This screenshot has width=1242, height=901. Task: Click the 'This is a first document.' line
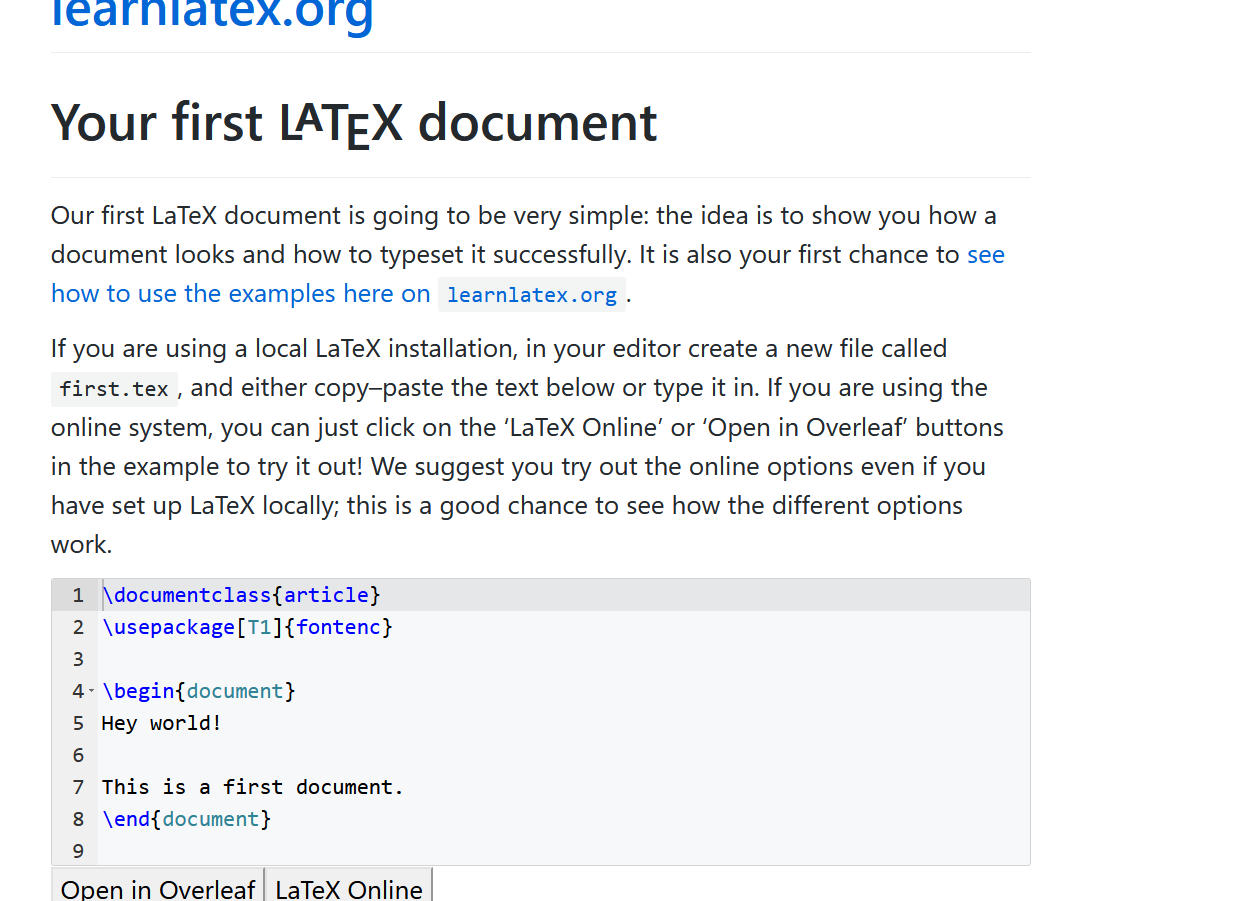tap(252, 786)
